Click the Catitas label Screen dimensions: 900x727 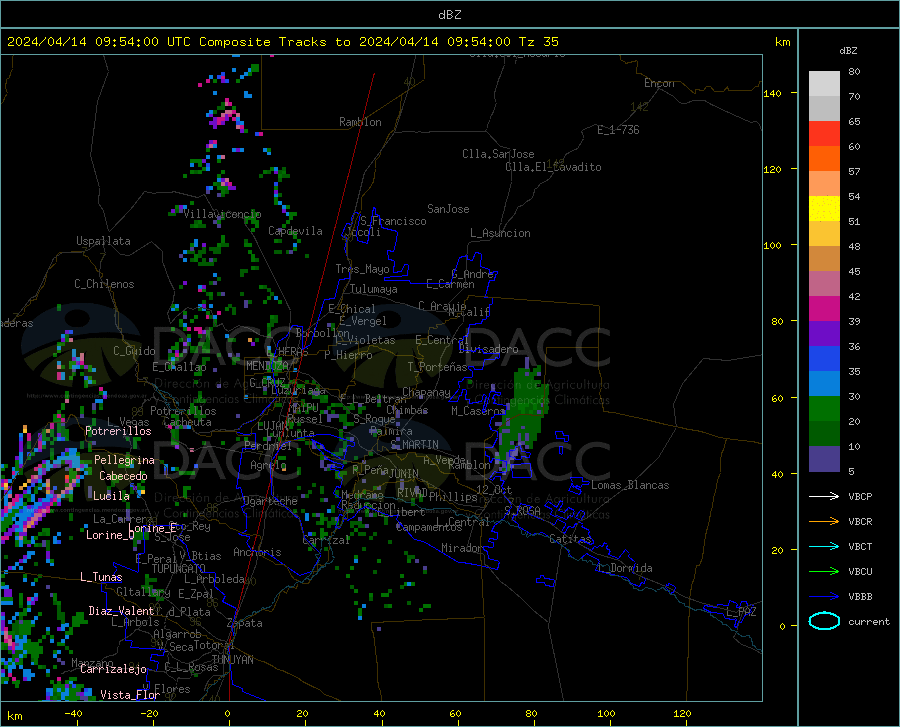click(570, 539)
